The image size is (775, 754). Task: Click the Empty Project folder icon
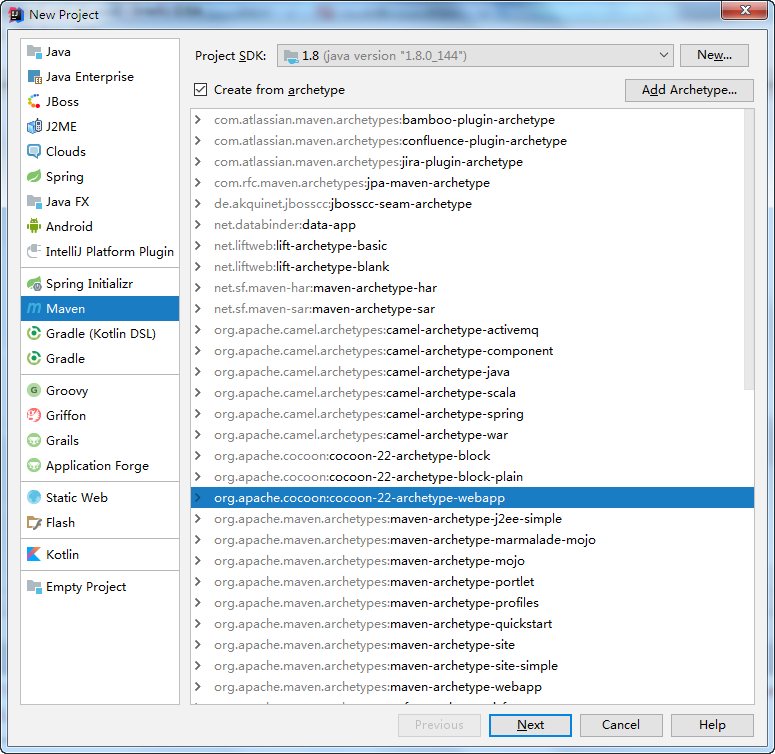(x=34, y=586)
